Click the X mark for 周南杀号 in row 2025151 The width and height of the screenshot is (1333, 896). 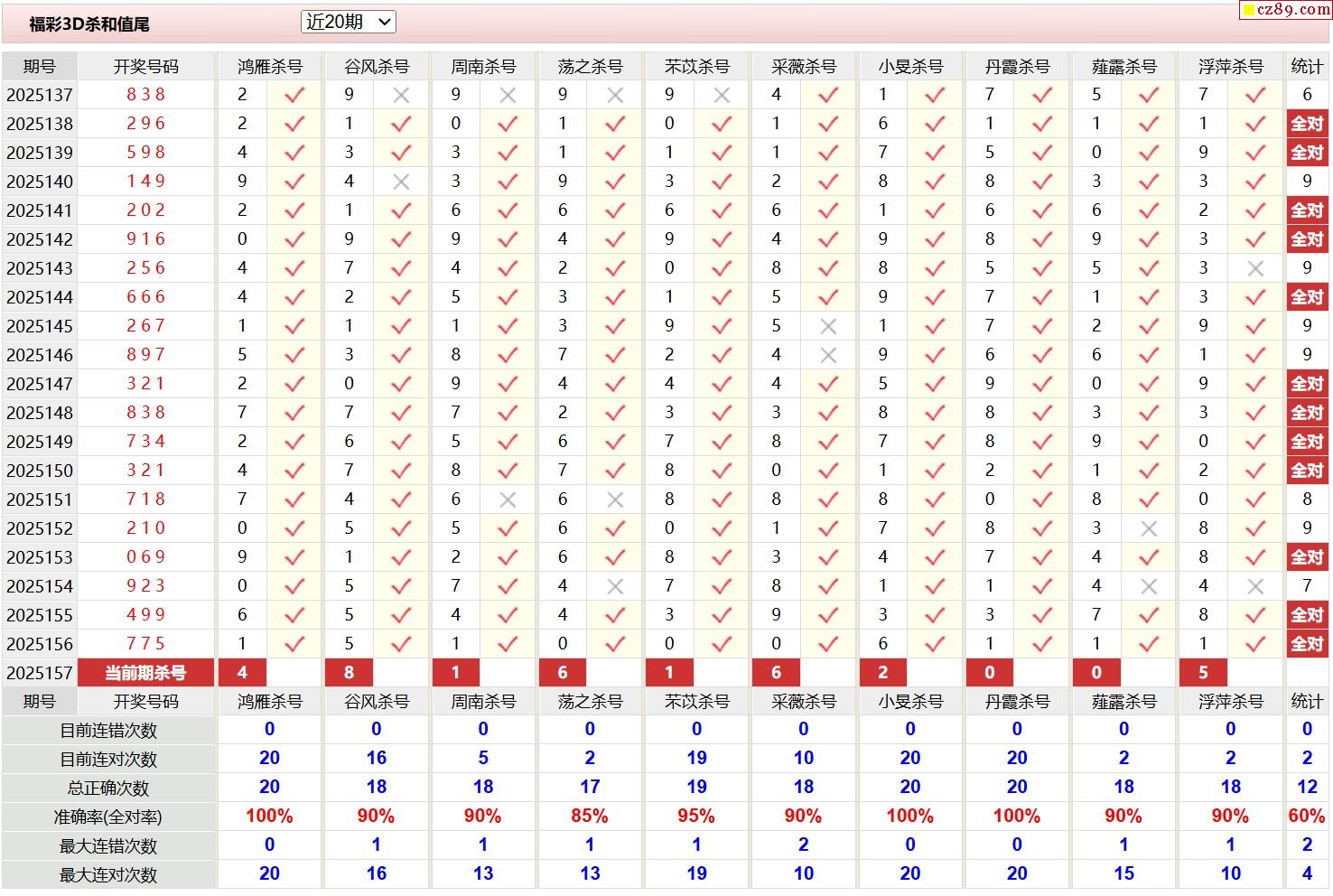click(x=508, y=499)
